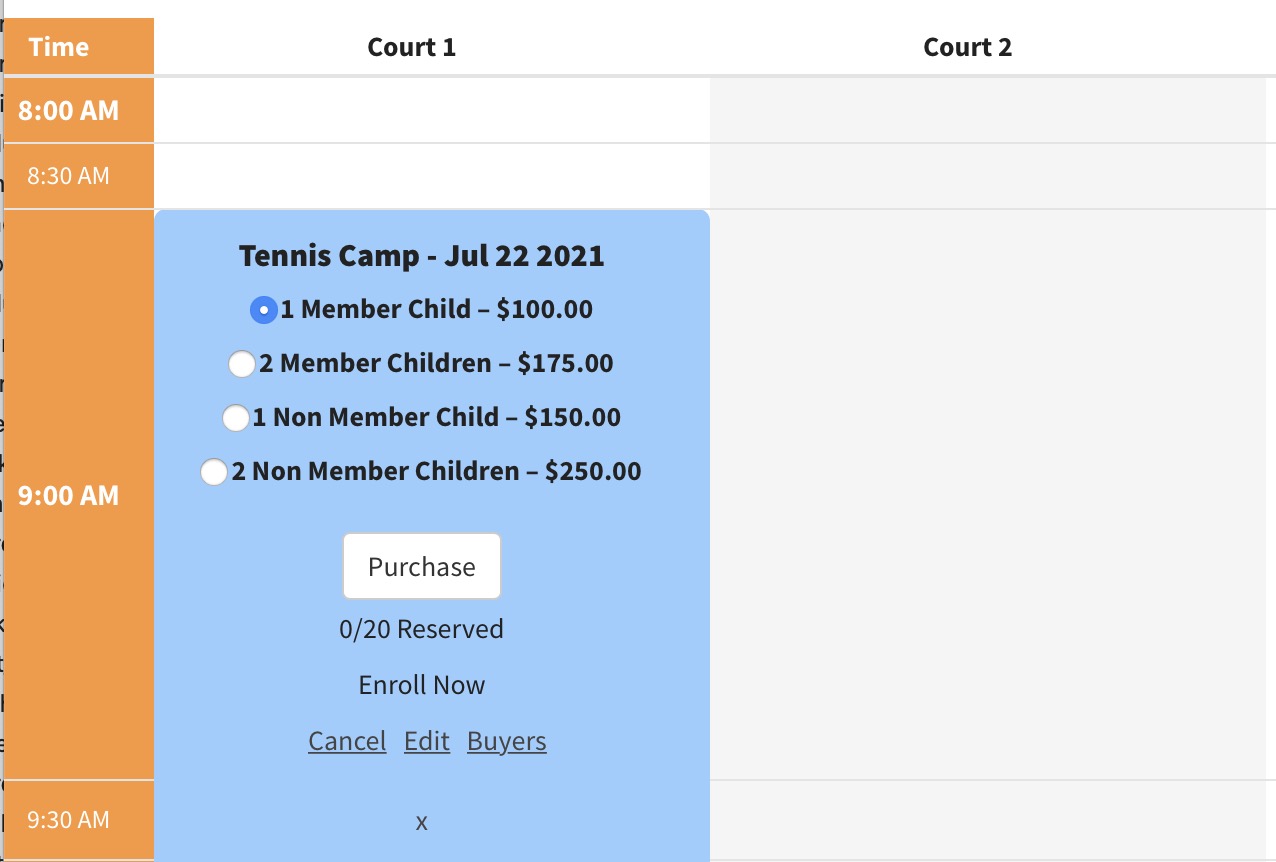
Task: Select the 8:30 AM slot on Court 1
Action: (432, 176)
